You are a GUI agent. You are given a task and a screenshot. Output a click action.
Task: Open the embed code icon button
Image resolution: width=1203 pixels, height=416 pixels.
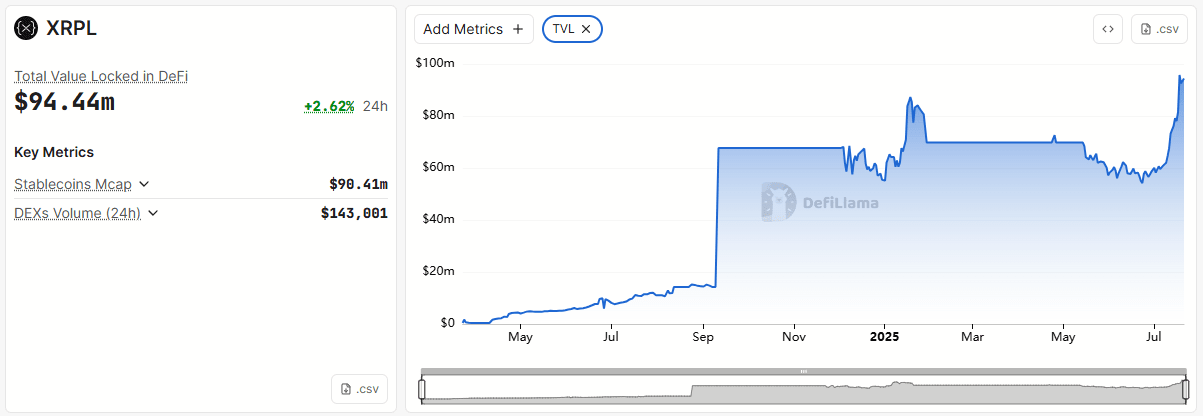coord(1107,29)
